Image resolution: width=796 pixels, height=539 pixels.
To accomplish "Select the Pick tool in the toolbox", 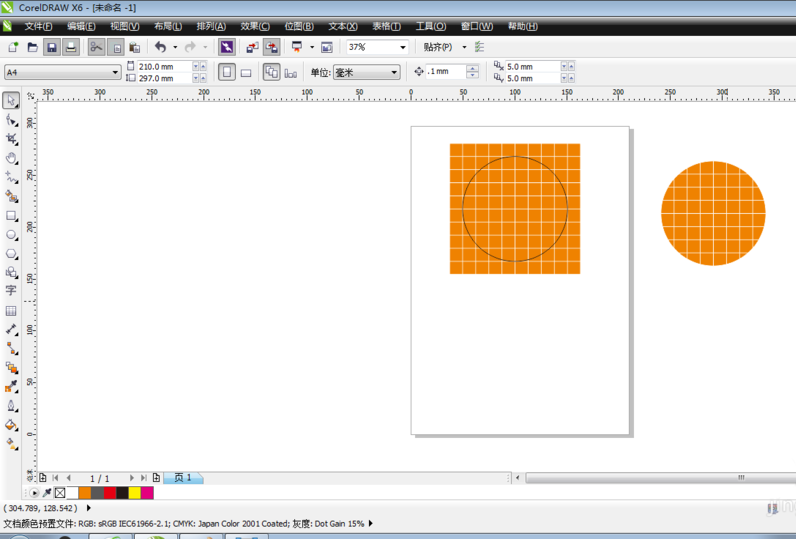I will [11, 101].
